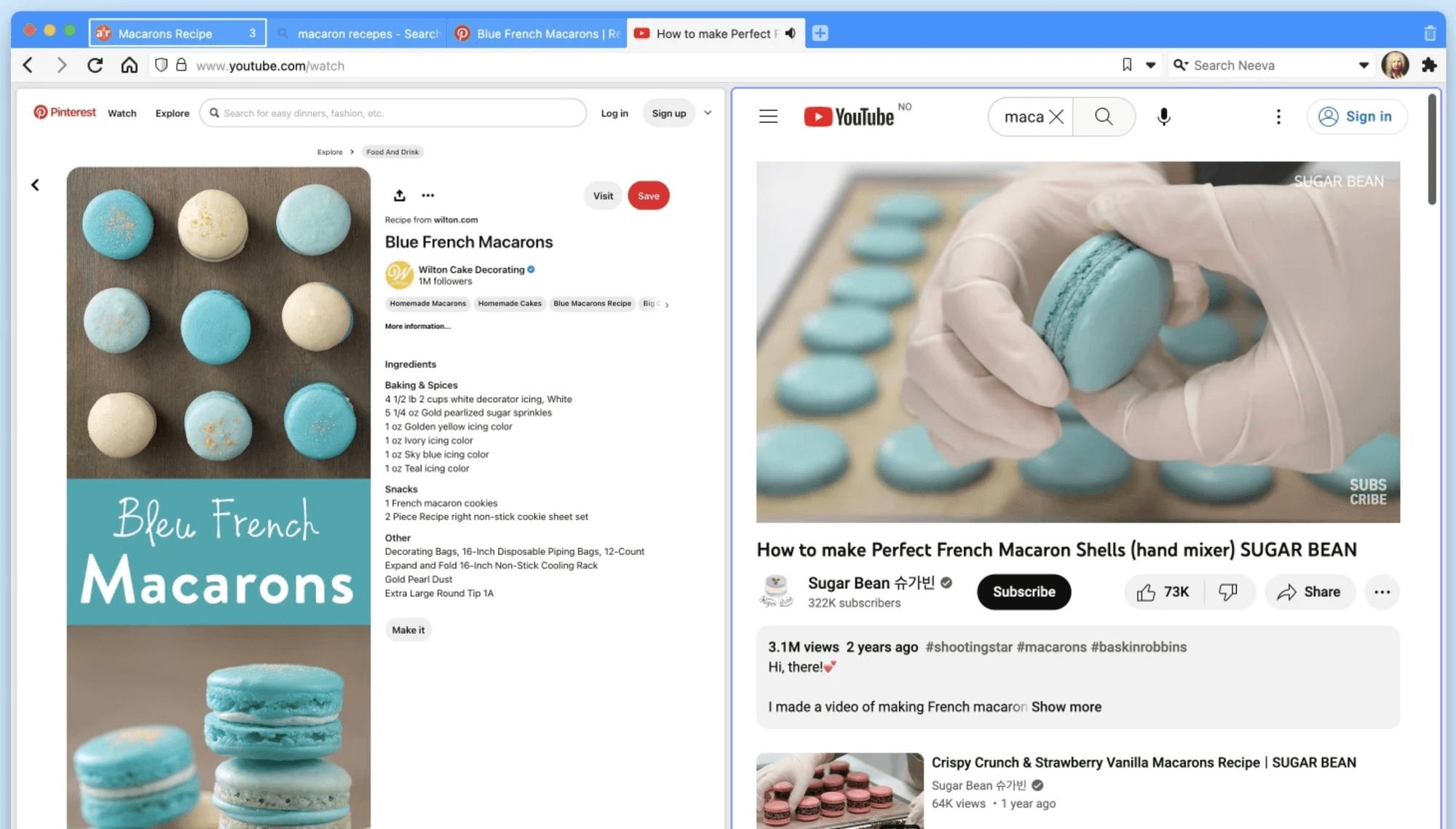Open browser extensions with the puzzle icon
Image resolution: width=1456 pixels, height=829 pixels.
click(x=1429, y=65)
